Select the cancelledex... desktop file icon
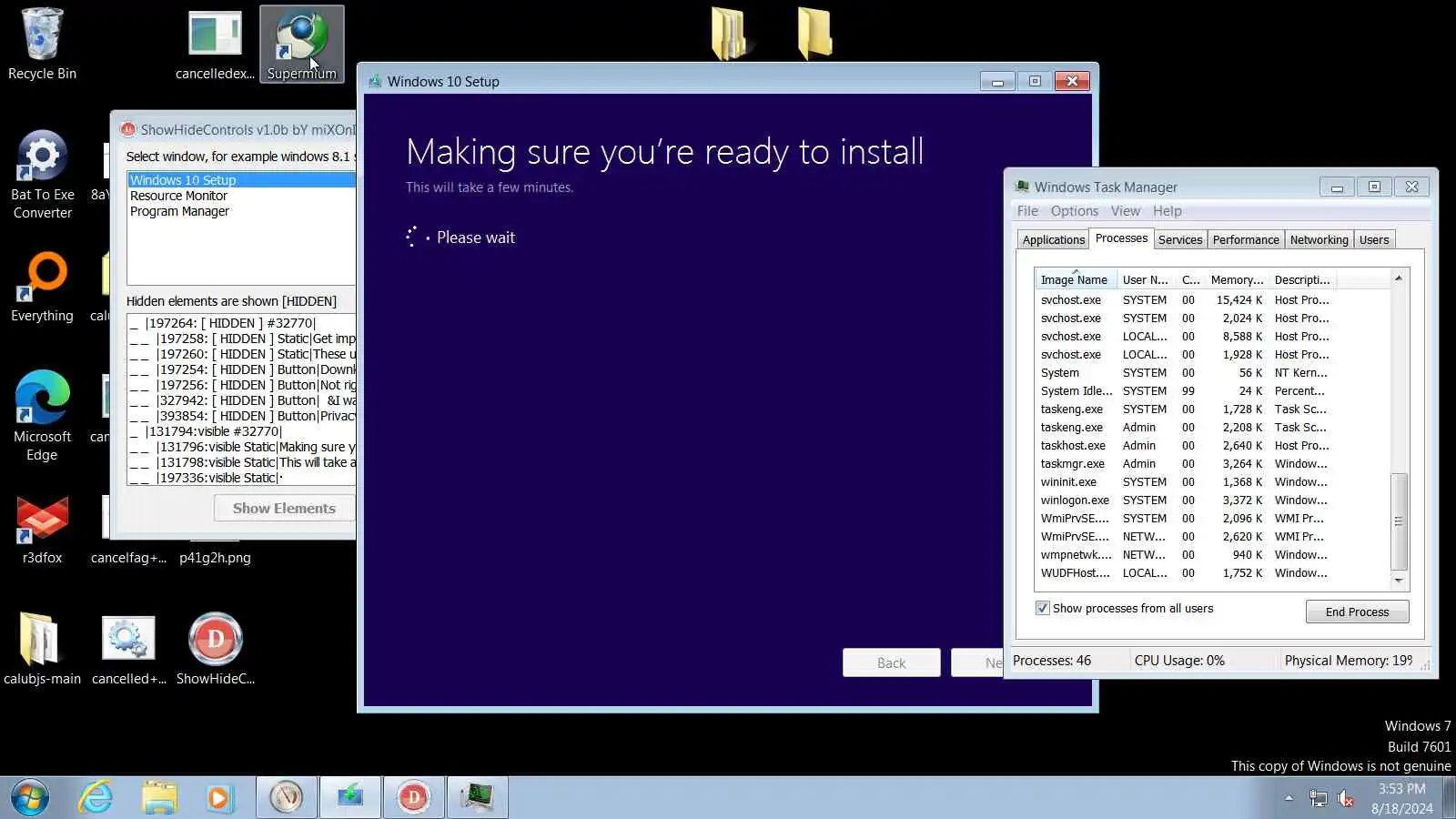 (215, 44)
